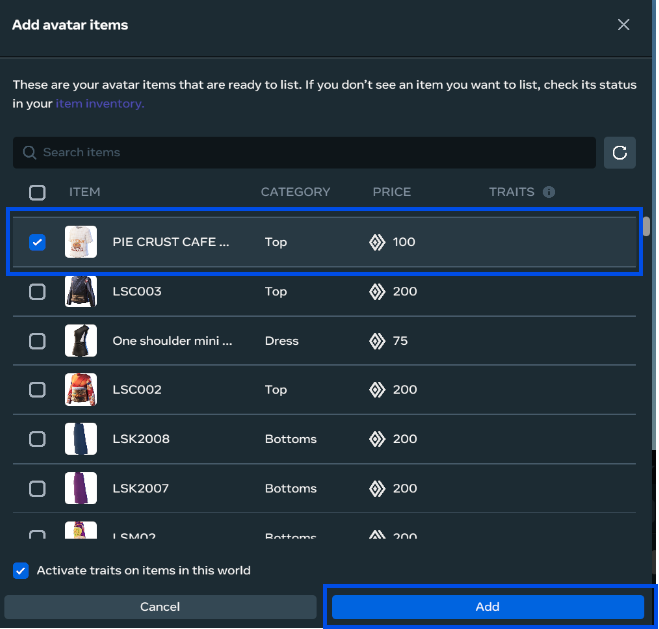Click the LSK2007 purple bottoms thumbnail
The image size is (659, 629).
(81, 488)
